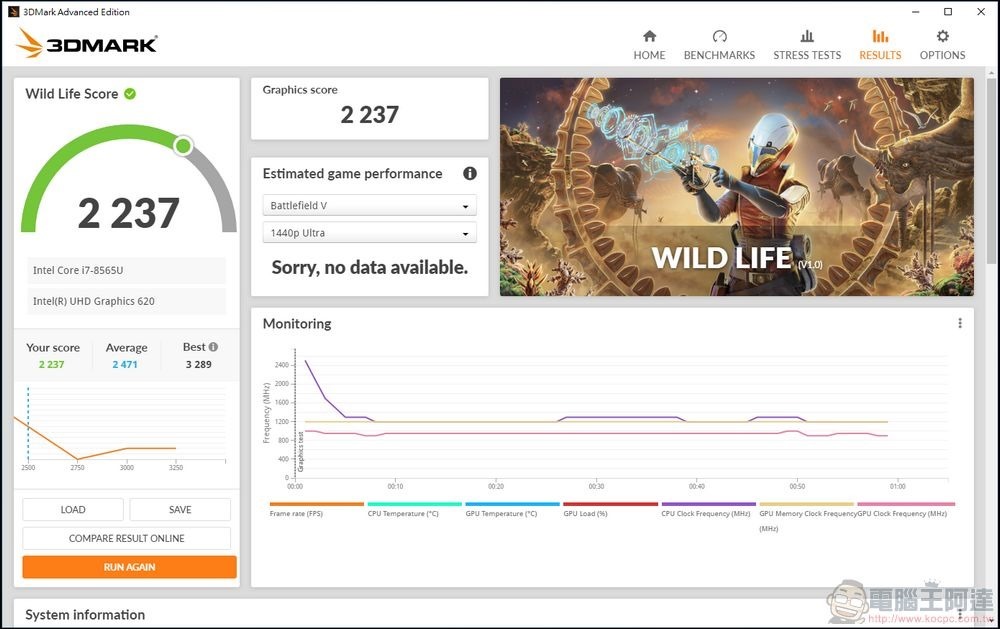Click the HOME tab label

pyautogui.click(x=649, y=55)
